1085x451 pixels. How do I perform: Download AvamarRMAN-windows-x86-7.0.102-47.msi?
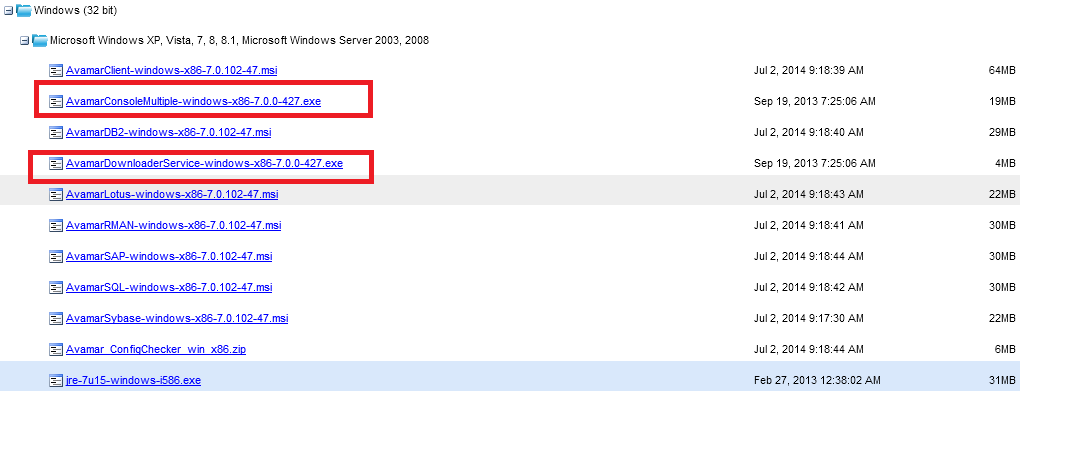(173, 226)
